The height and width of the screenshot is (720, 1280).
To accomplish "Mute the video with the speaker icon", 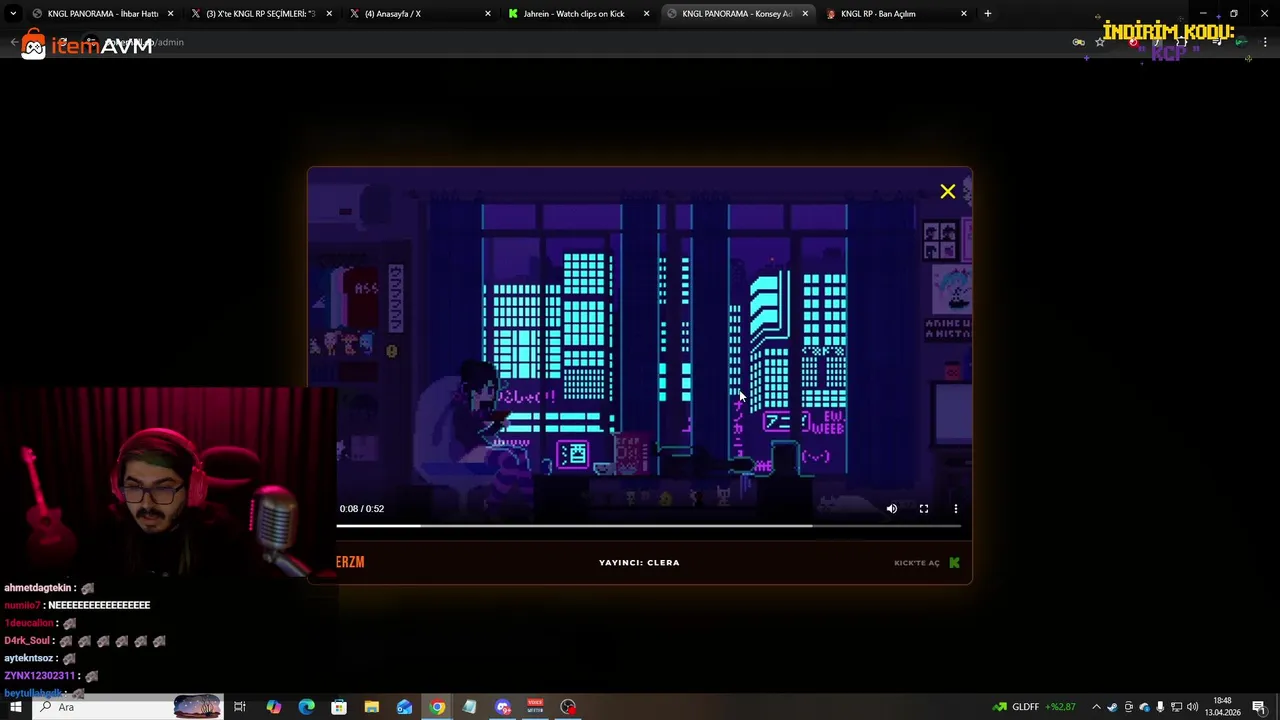I will [x=892, y=509].
